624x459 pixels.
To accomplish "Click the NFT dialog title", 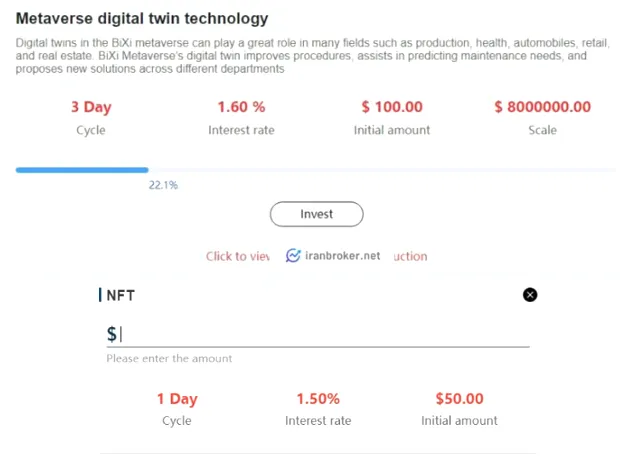I will [x=121, y=295].
